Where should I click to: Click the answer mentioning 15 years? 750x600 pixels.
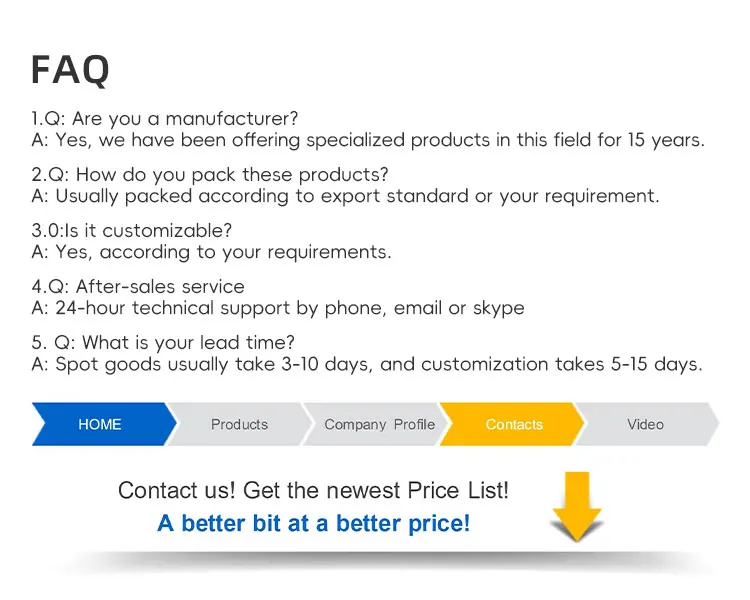pyautogui.click(x=368, y=140)
